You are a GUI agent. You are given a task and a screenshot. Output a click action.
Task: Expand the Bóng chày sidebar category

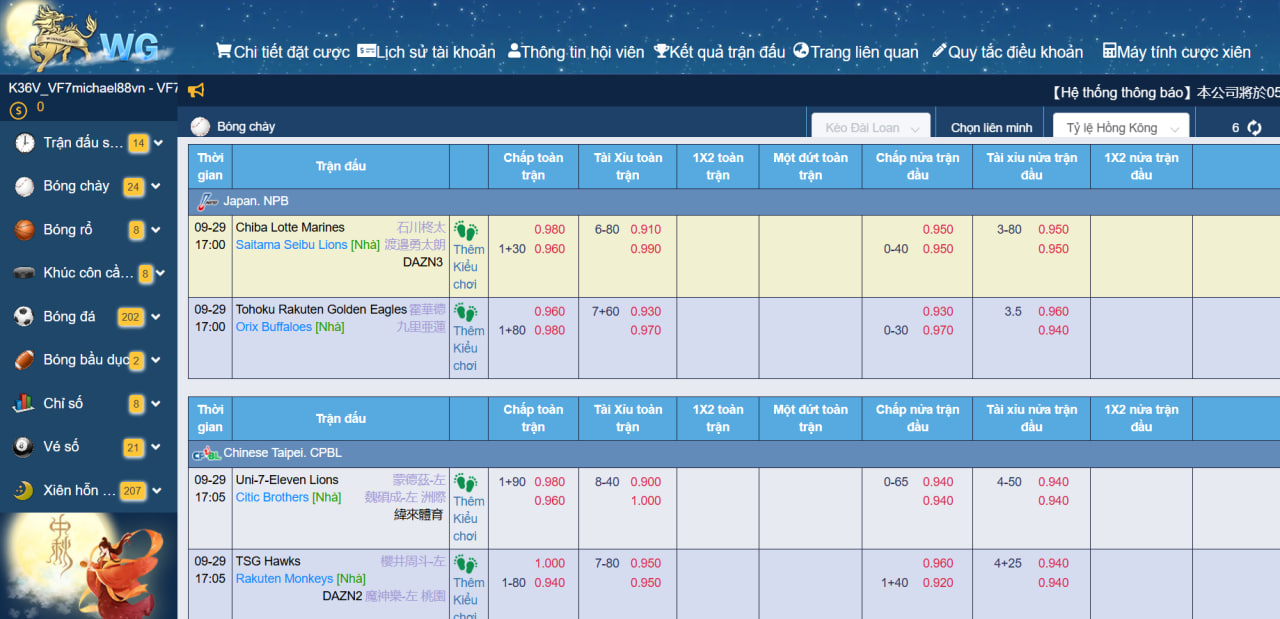point(156,187)
